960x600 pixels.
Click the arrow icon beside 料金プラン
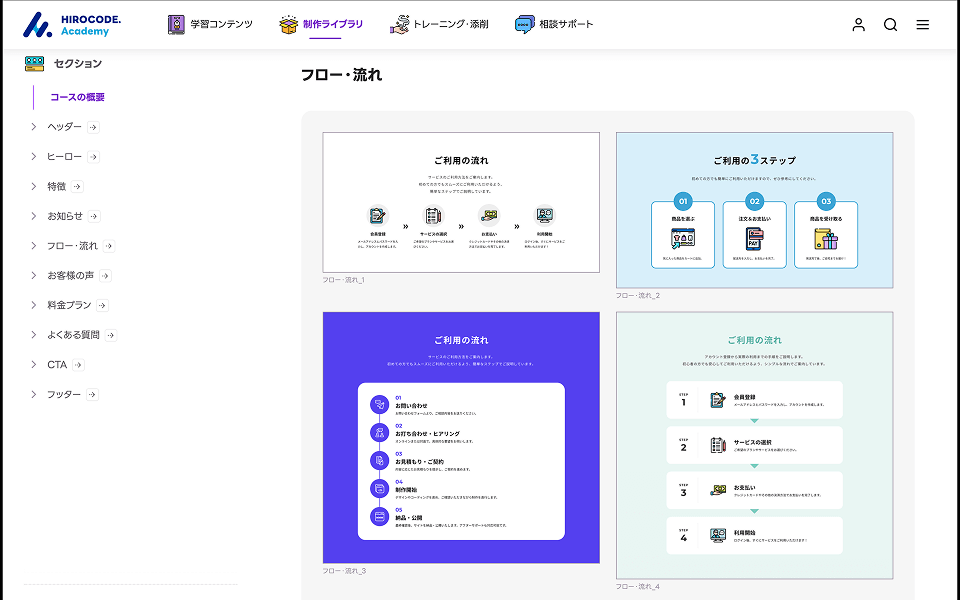pos(102,305)
